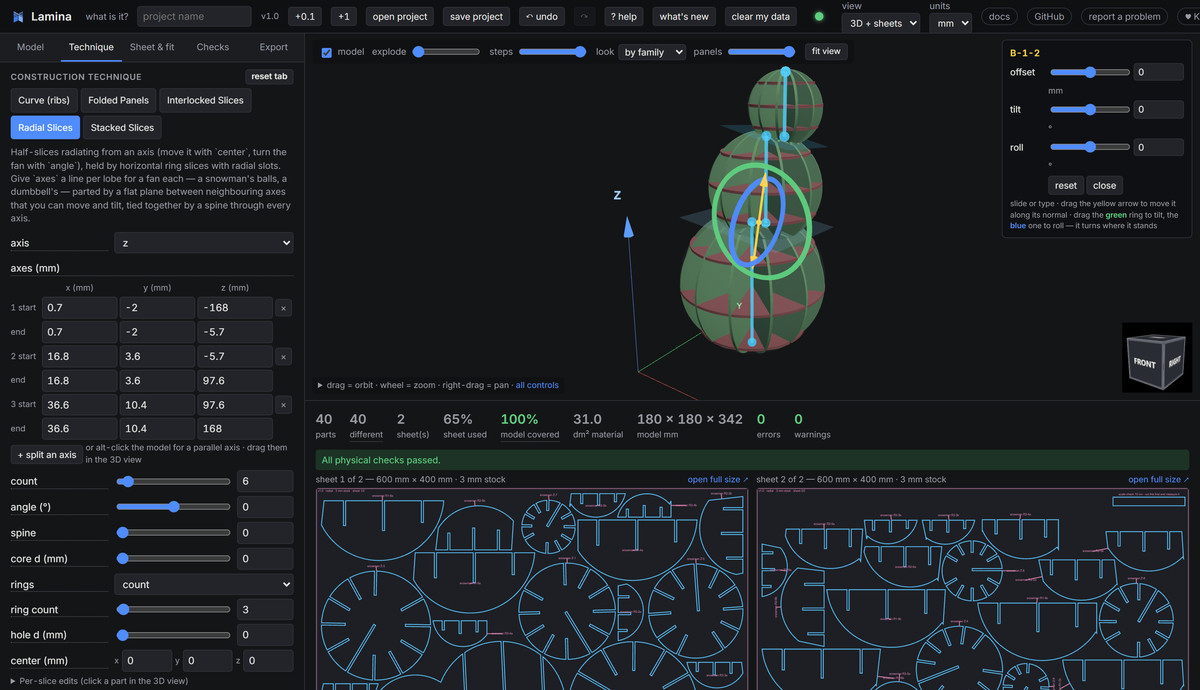Select the Curve (ribs) technique

click(x=44, y=100)
